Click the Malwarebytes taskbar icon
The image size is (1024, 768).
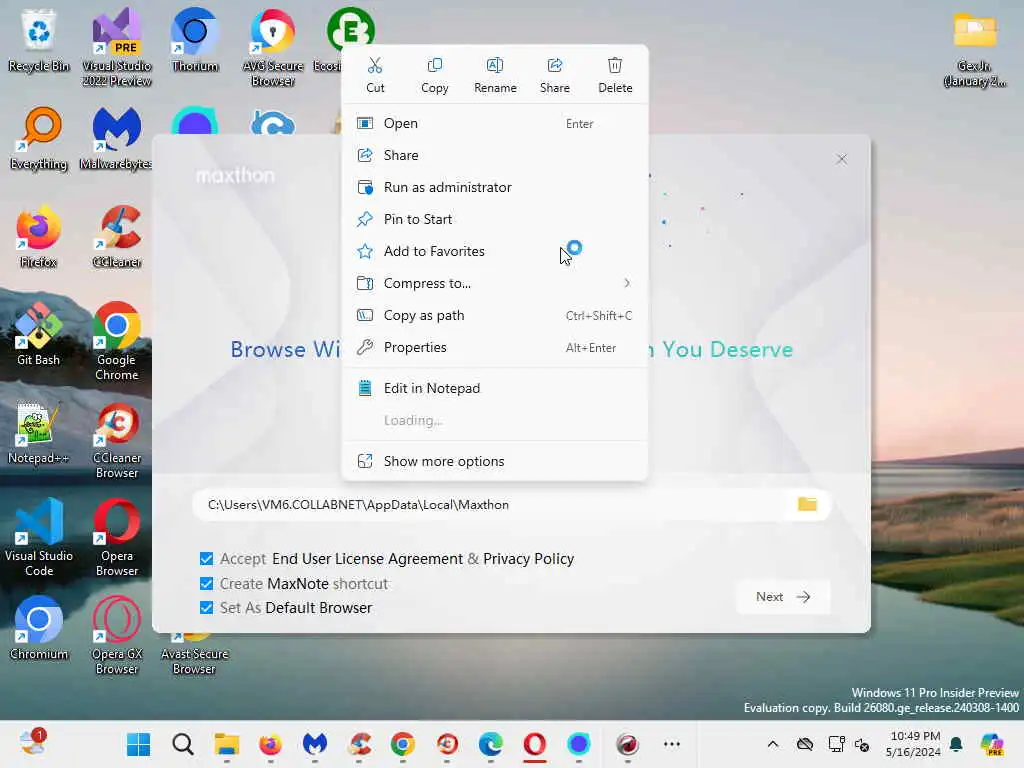point(315,744)
